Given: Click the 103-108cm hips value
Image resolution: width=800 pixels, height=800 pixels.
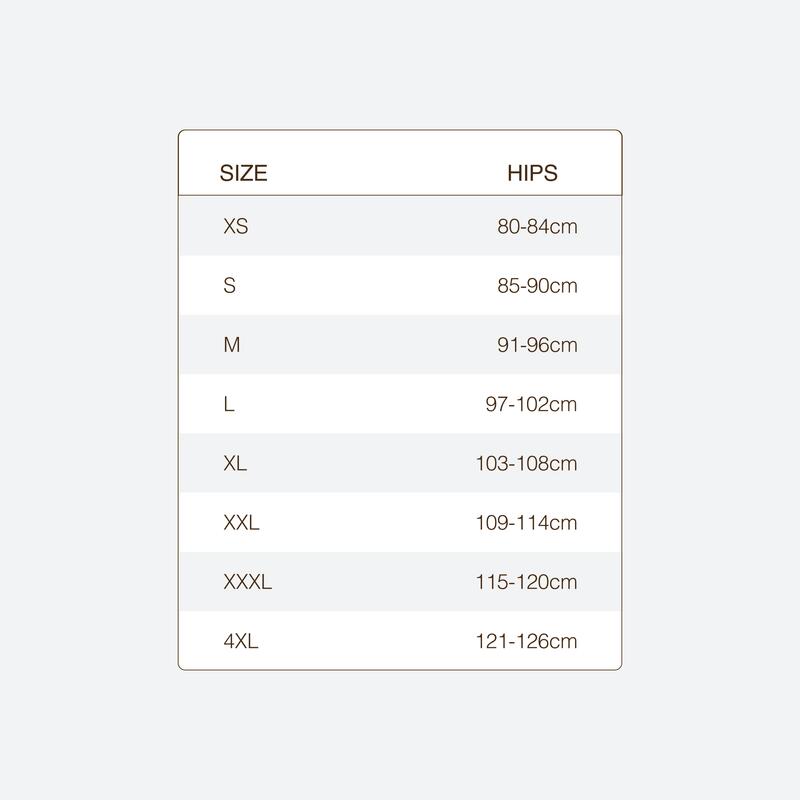Looking at the screenshot, I should click(x=527, y=463).
